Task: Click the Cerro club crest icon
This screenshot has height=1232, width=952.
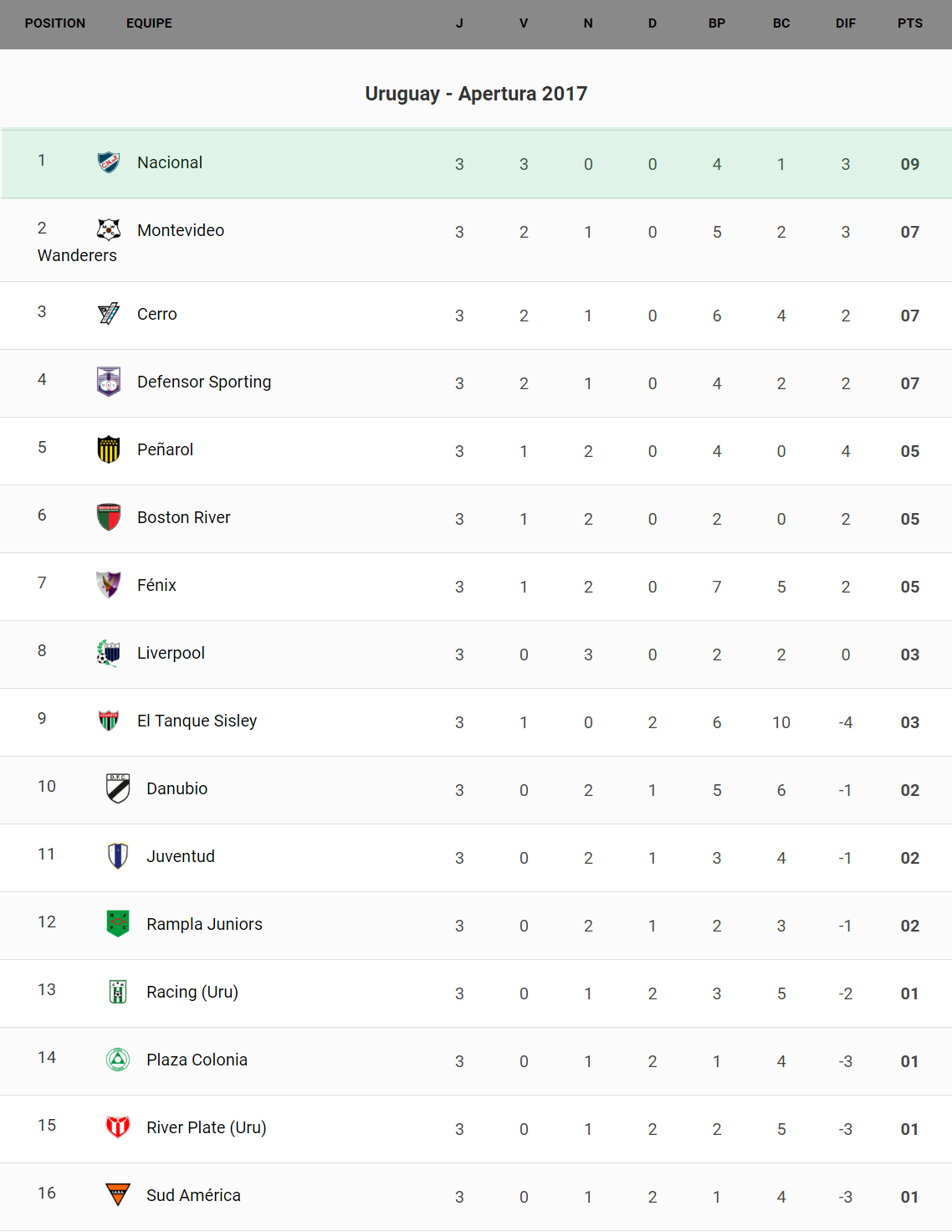Action: pyautogui.click(x=109, y=314)
